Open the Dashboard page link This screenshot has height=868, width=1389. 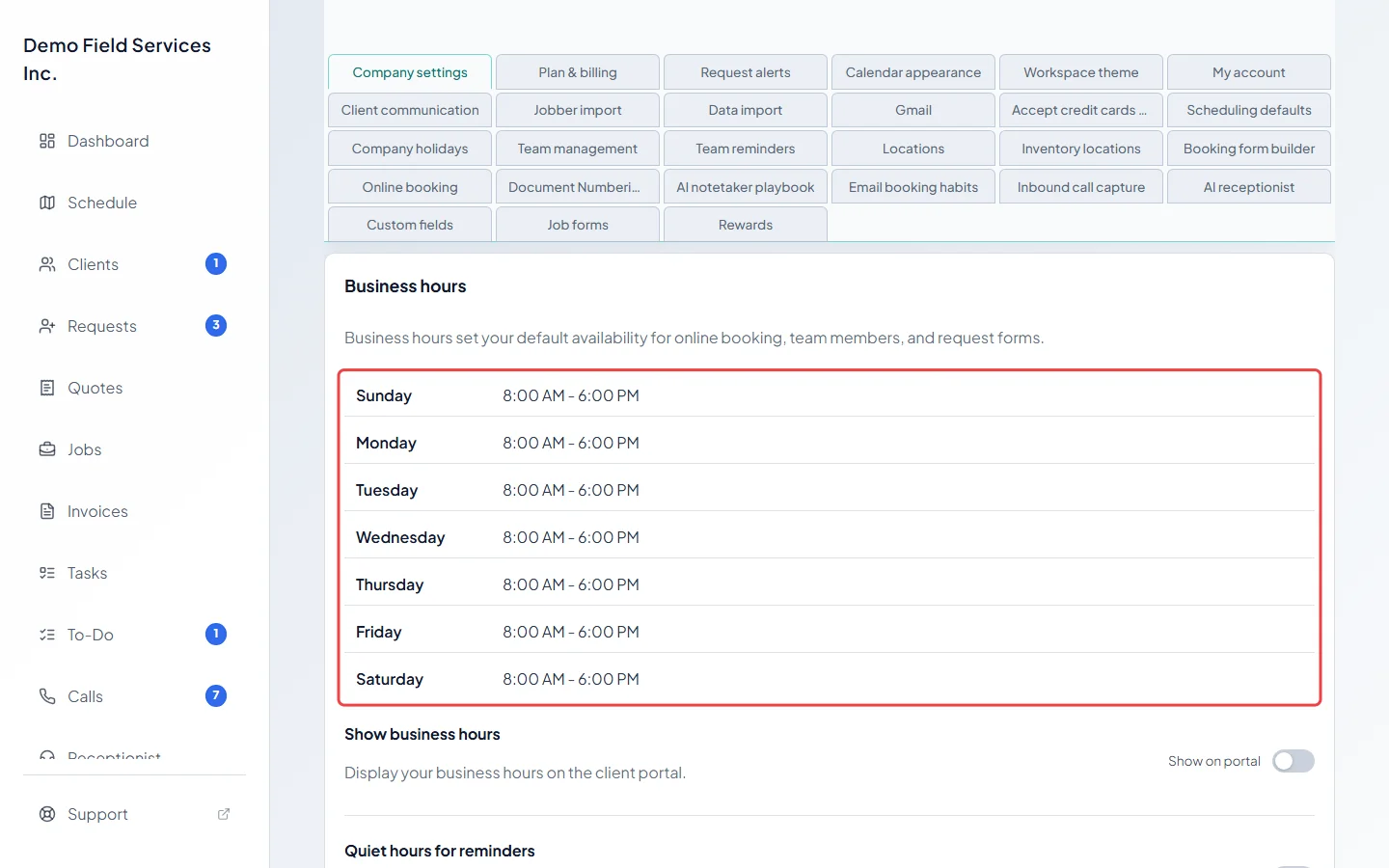(x=134, y=141)
